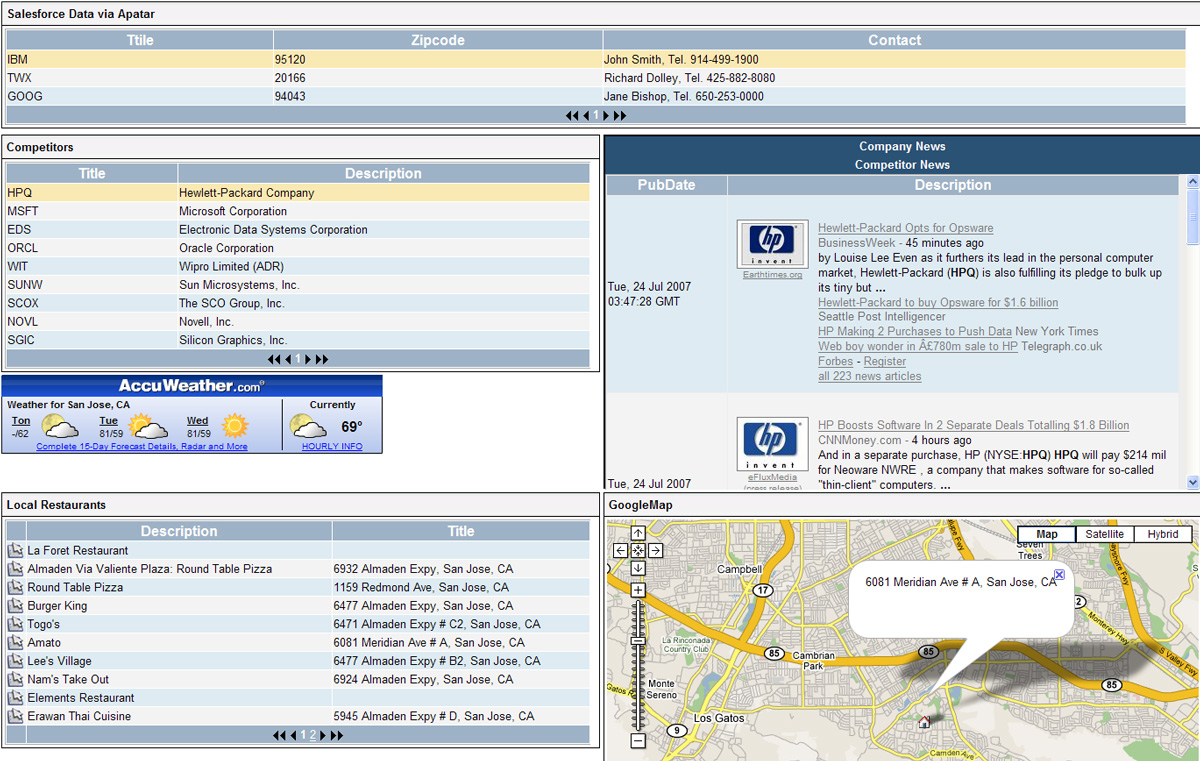Zoom out using the map minus button

coord(638,741)
